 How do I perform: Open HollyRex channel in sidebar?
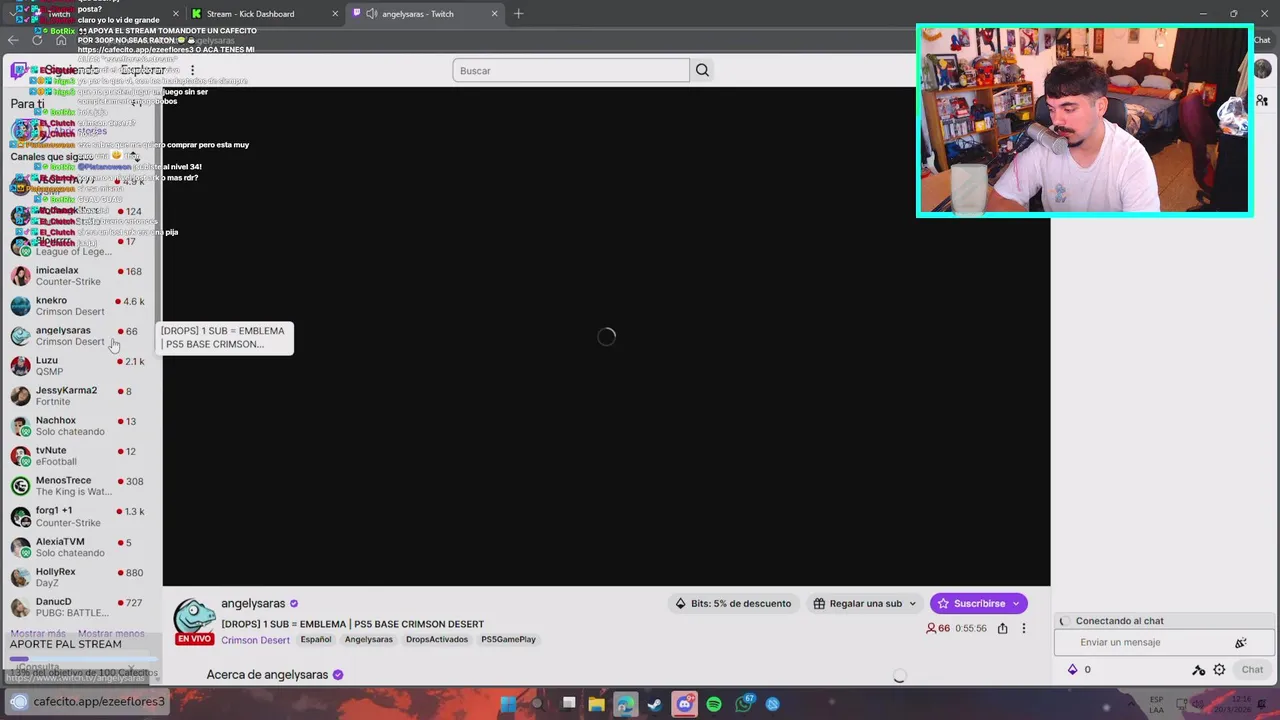coord(80,577)
